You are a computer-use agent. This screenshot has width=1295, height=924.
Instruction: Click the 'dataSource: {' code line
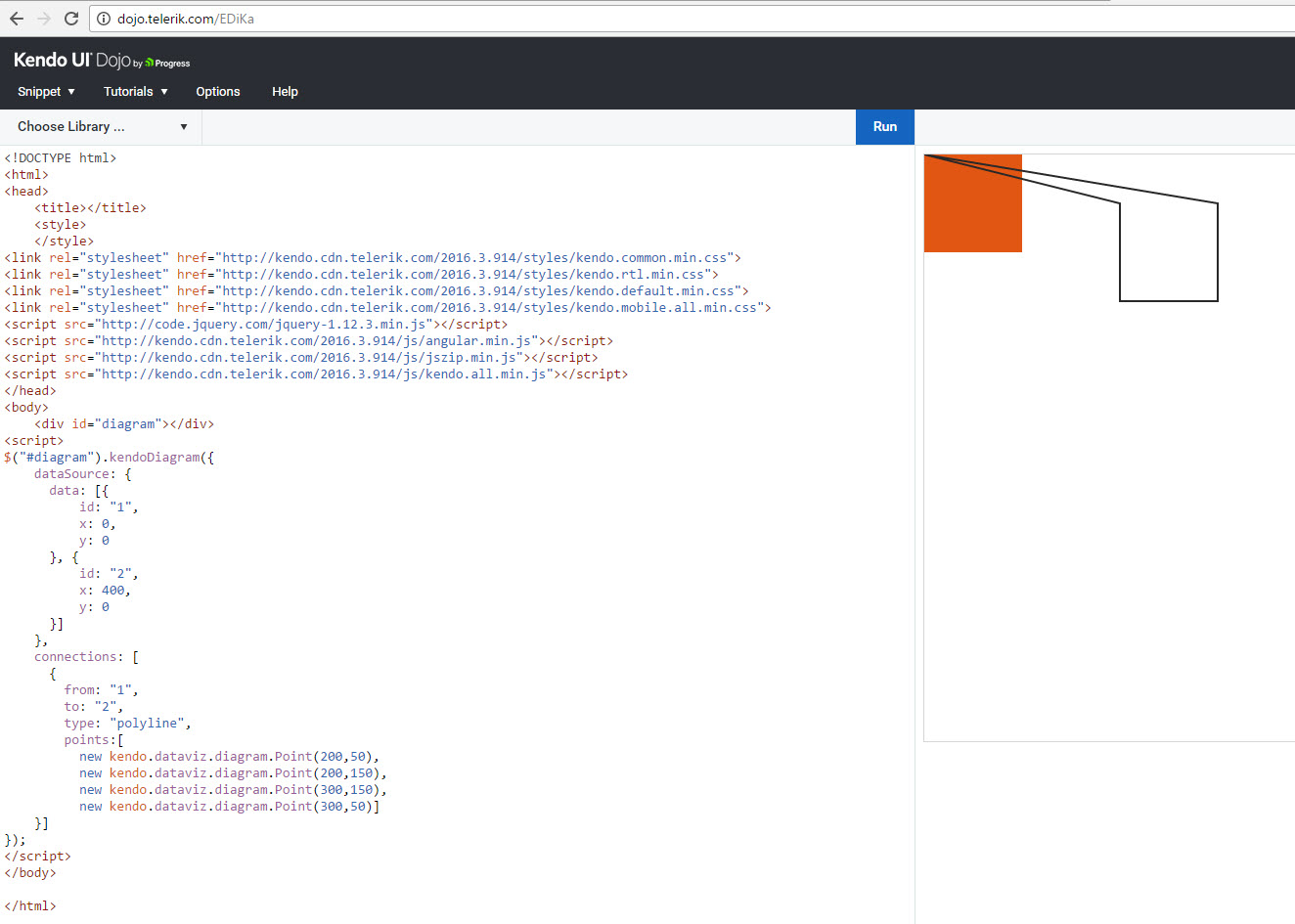[83, 474]
